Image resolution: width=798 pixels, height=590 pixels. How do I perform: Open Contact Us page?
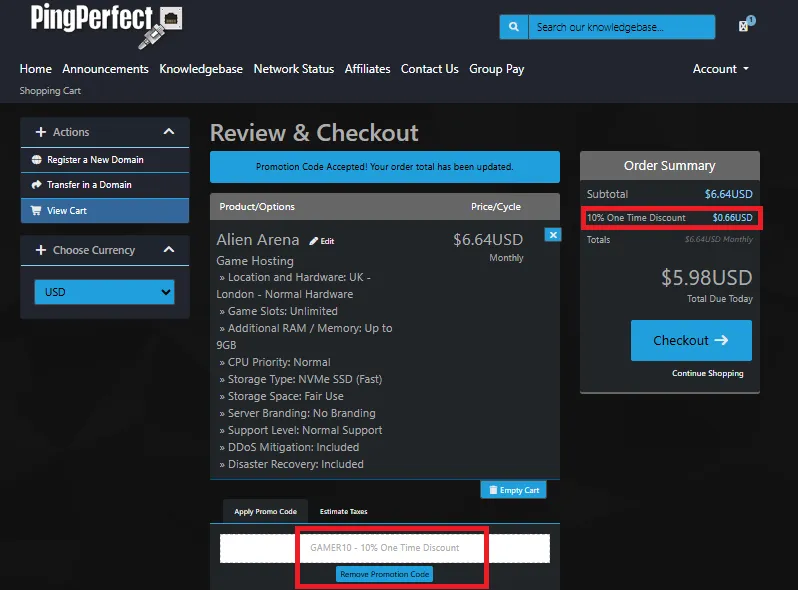pyautogui.click(x=430, y=69)
